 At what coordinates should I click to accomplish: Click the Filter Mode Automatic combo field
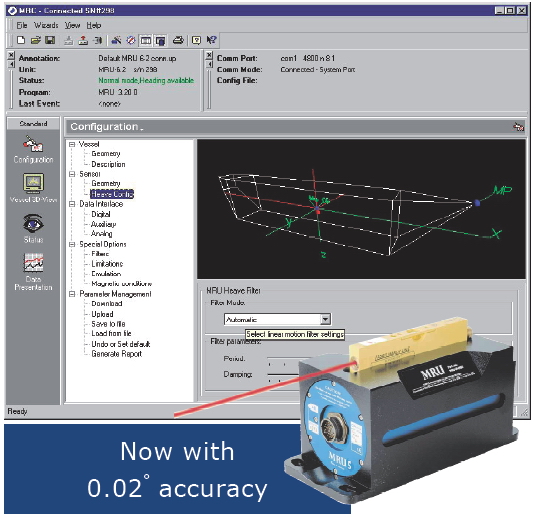(x=277, y=319)
